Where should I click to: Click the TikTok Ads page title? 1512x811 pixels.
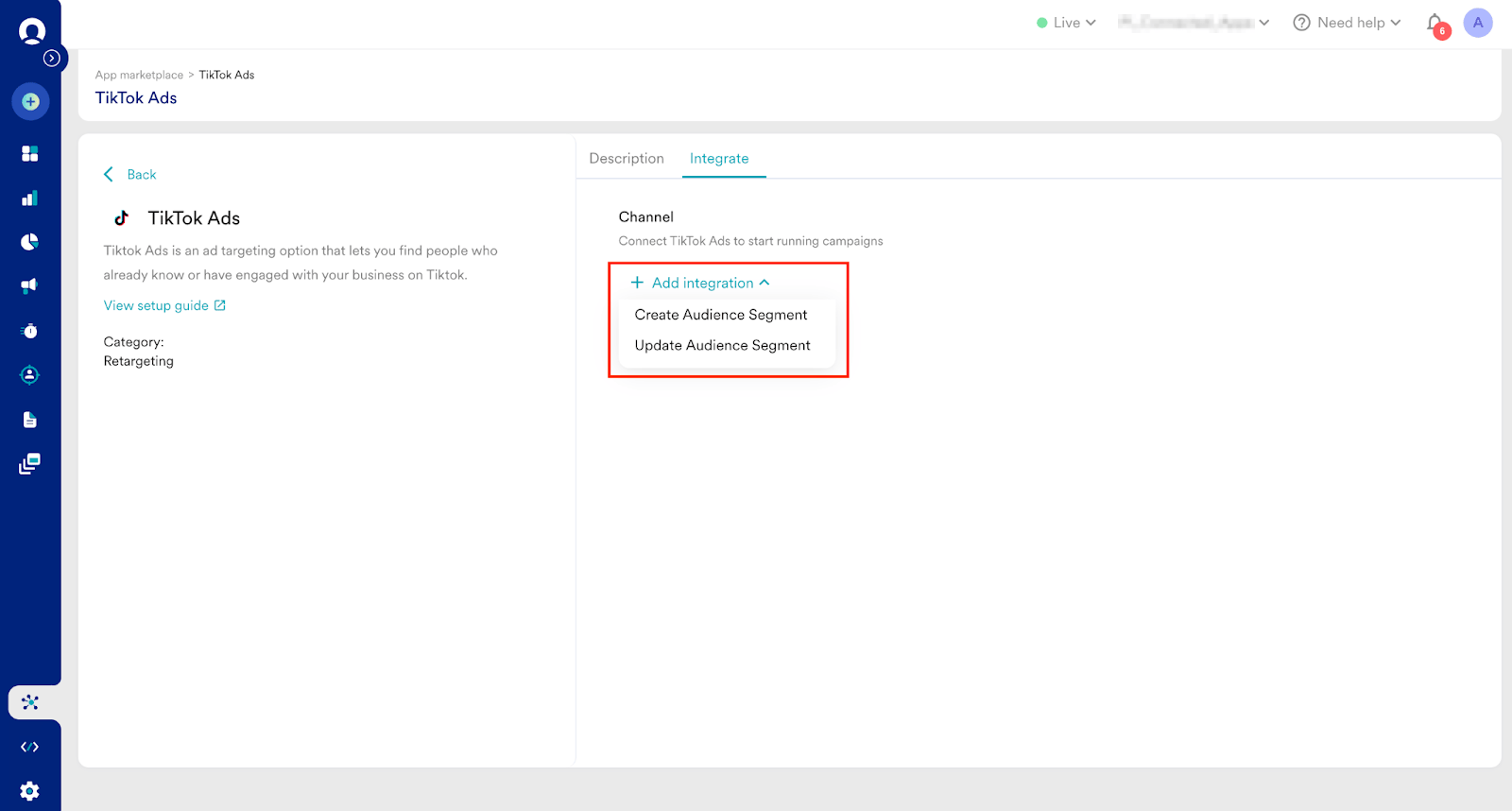click(x=136, y=97)
